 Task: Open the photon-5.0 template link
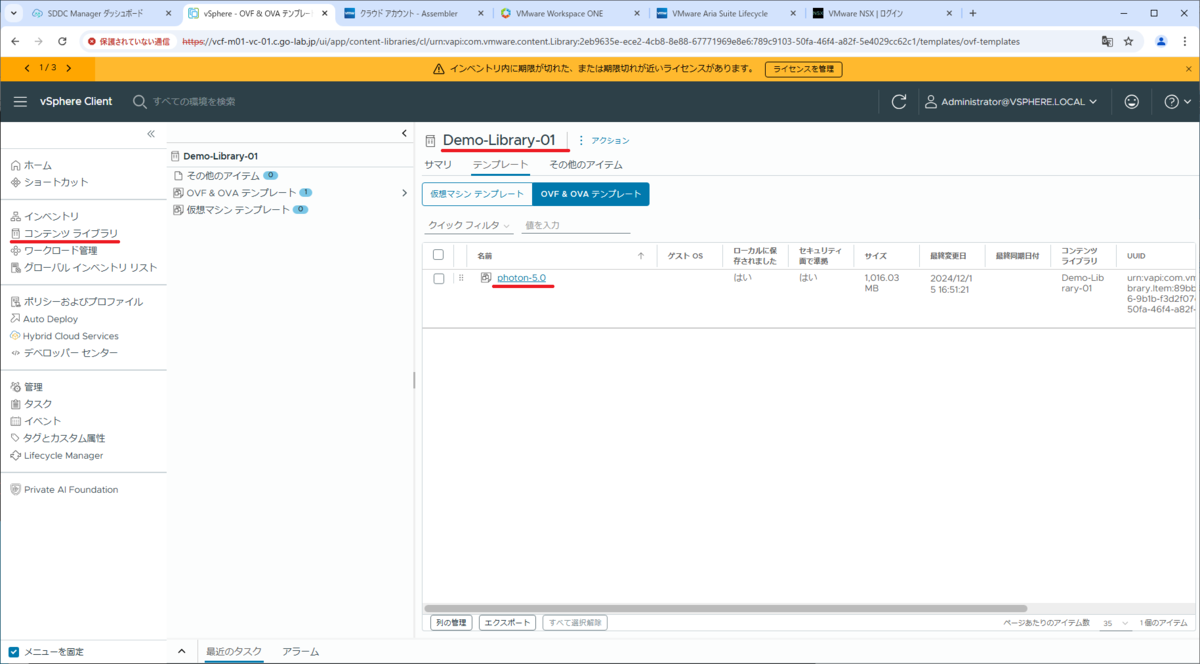[x=521, y=278]
